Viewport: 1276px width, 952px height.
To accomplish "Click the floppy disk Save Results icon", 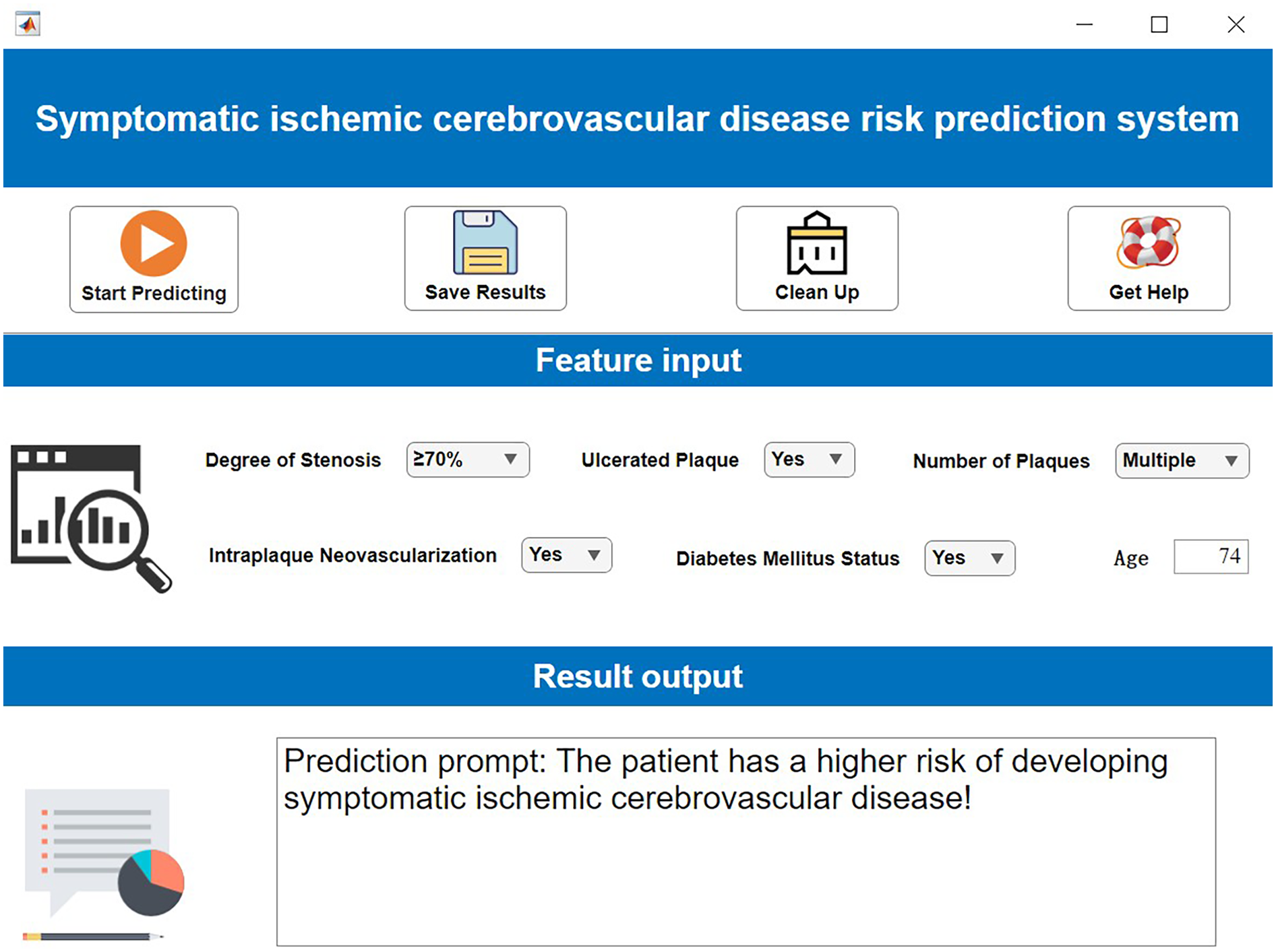I will (485, 243).
